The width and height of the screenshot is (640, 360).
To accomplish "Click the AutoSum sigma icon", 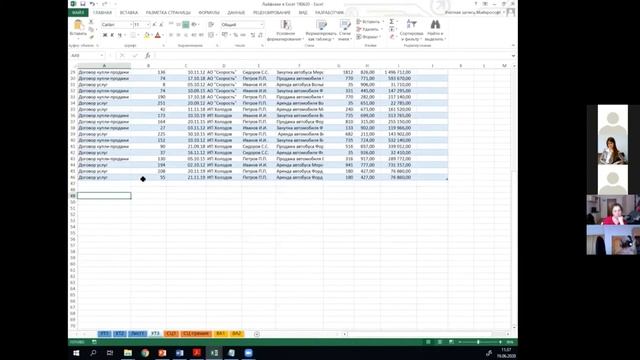I will (x=392, y=22).
